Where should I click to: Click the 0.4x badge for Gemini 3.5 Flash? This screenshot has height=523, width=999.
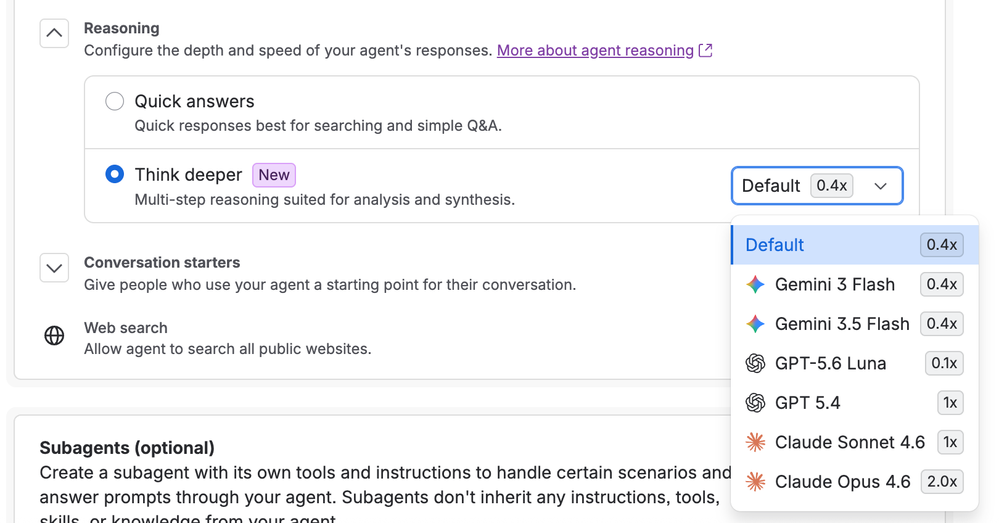click(942, 324)
